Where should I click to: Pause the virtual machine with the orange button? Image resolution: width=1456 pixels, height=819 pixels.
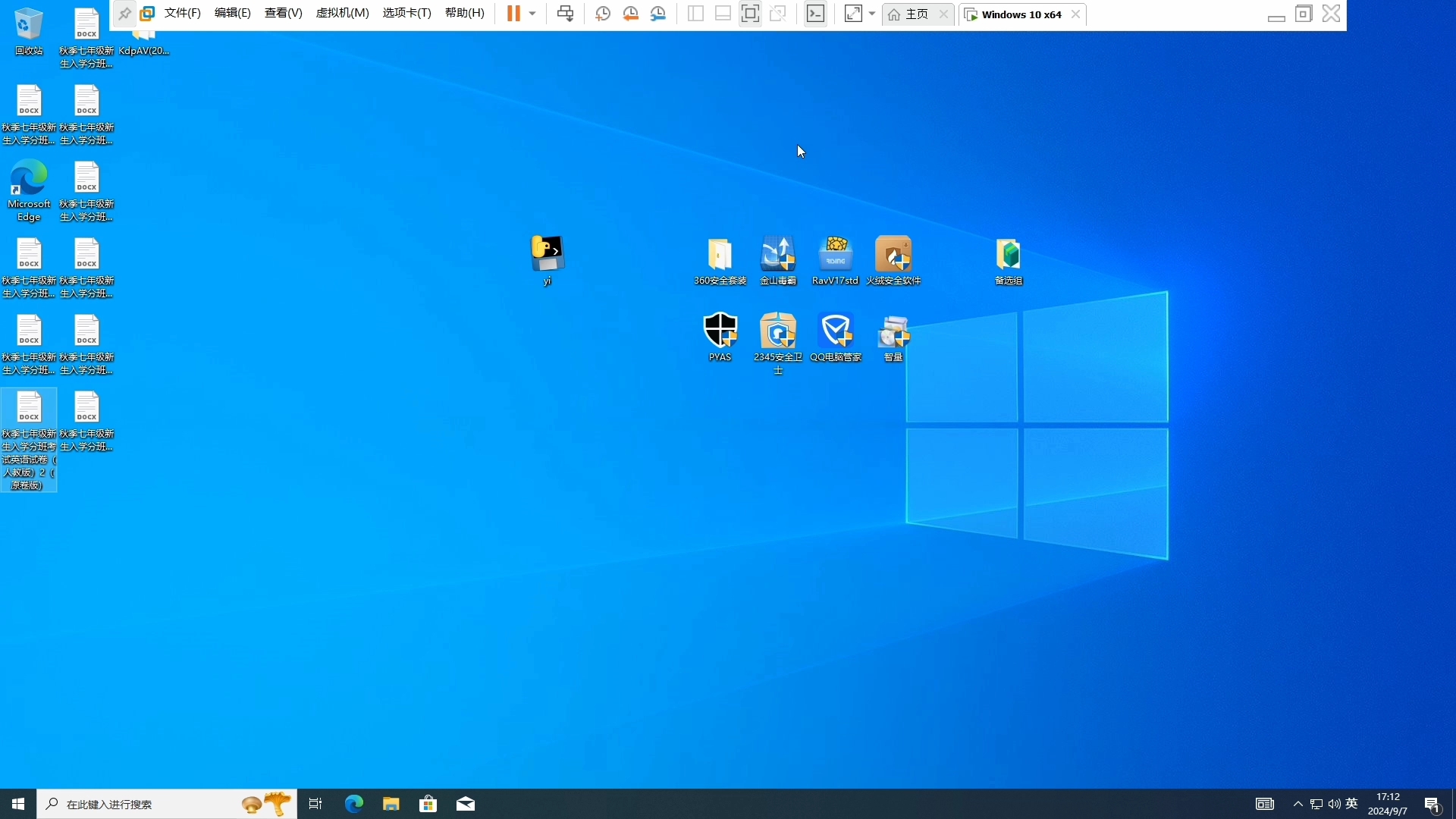513,14
